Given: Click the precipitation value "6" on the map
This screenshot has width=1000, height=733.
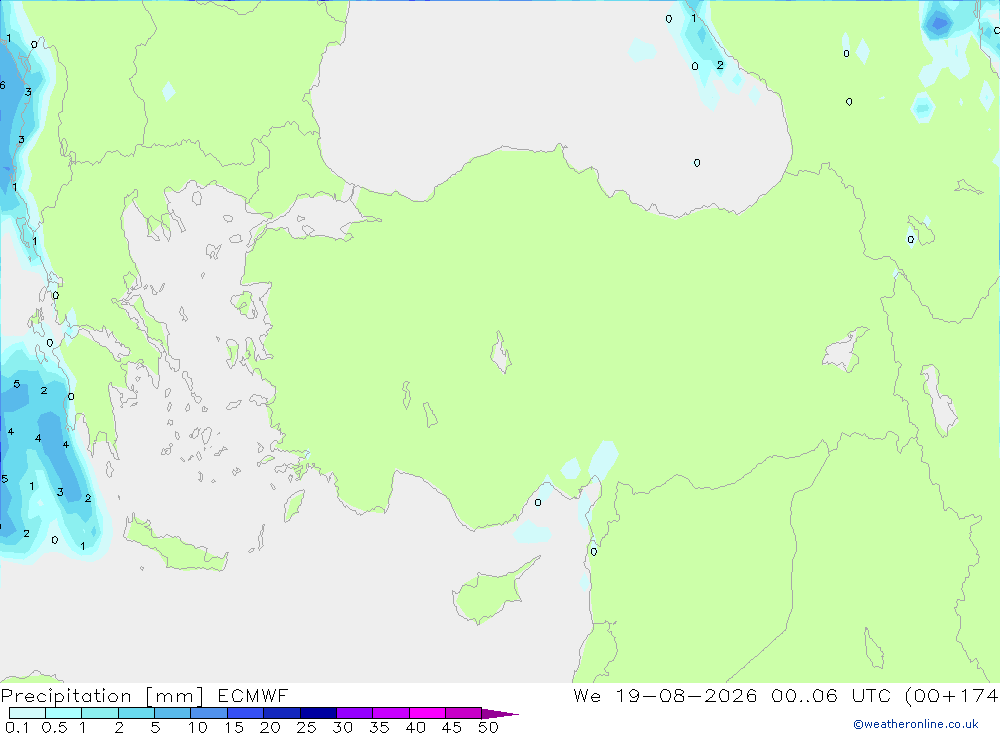Looking at the screenshot, I should click(3, 85).
